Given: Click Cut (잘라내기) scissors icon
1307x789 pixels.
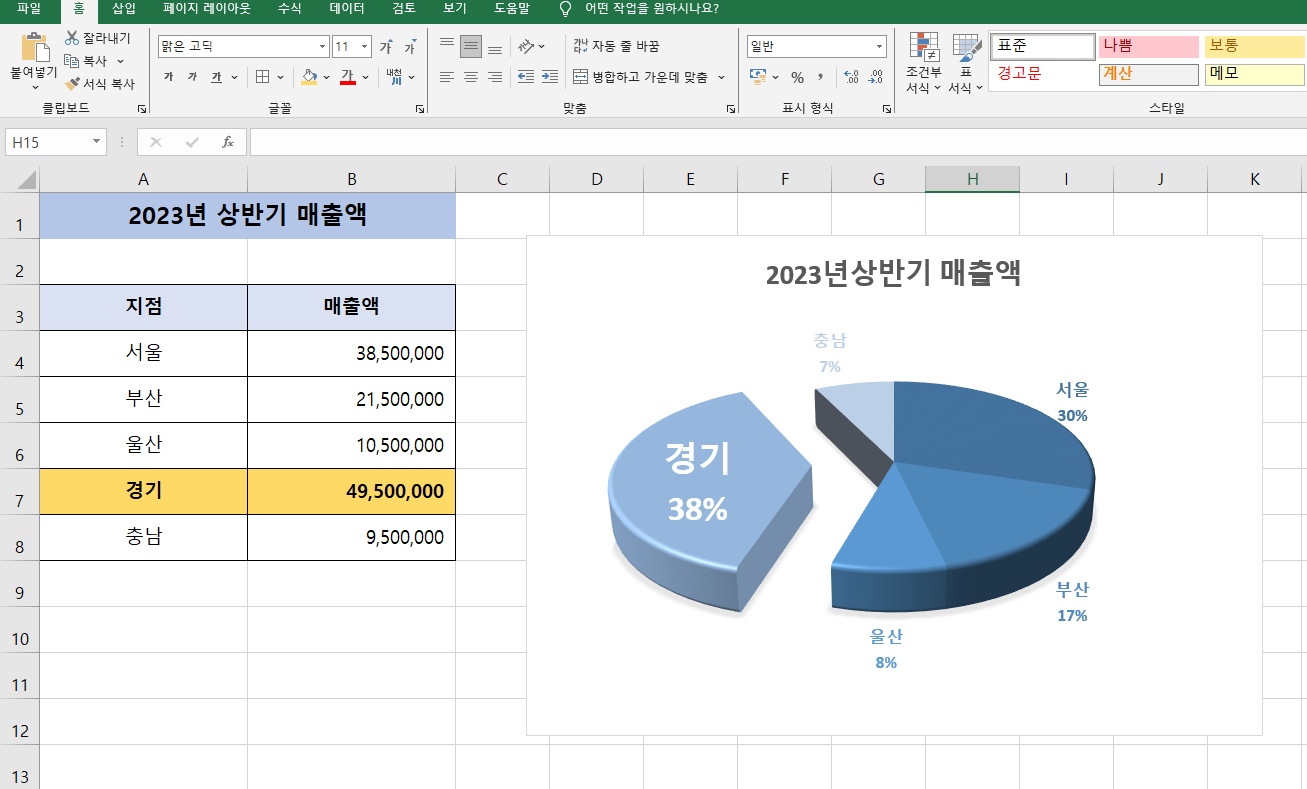Looking at the screenshot, I should click(x=72, y=38).
